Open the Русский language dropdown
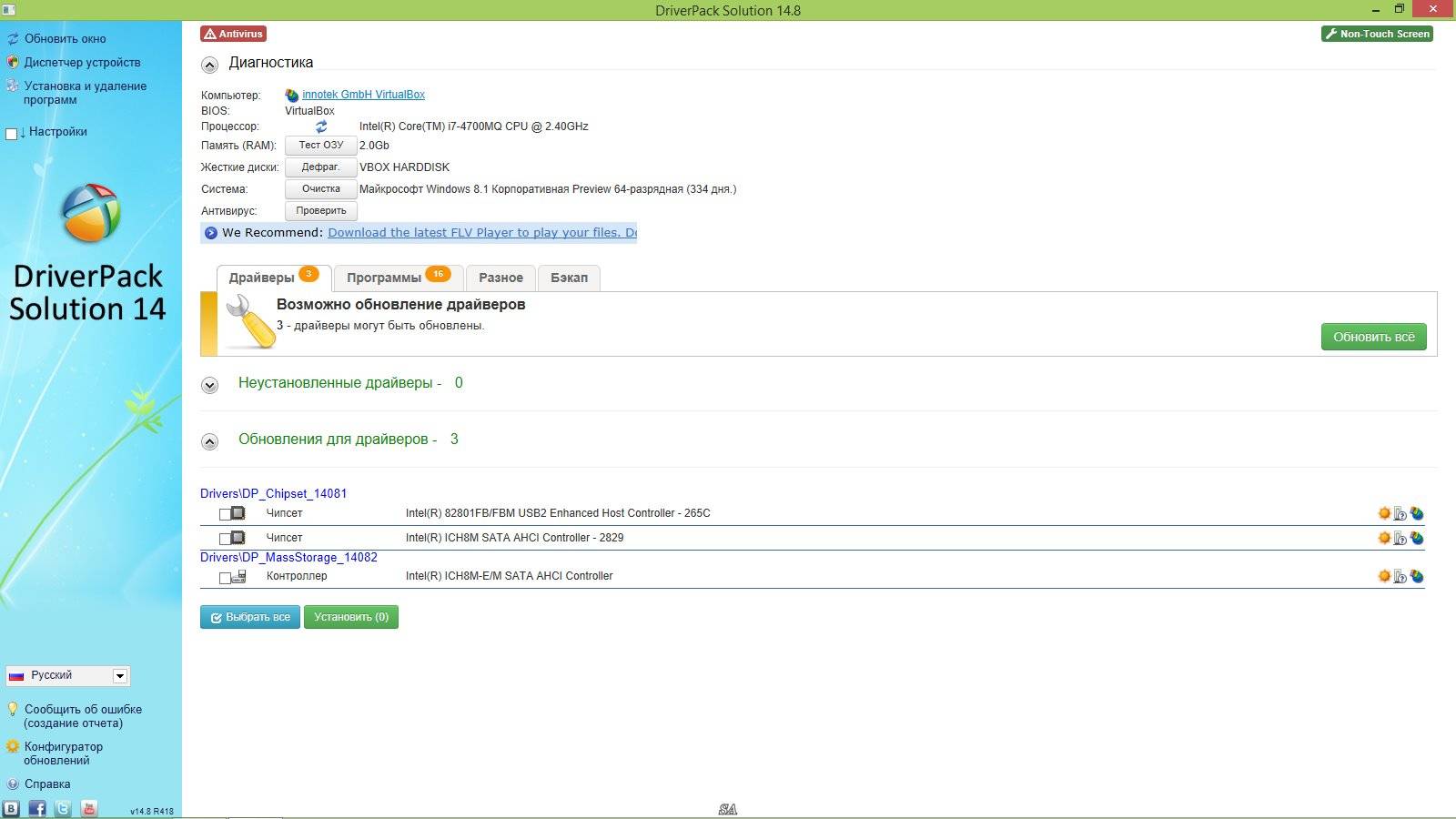This screenshot has height=819, width=1456. (68, 675)
